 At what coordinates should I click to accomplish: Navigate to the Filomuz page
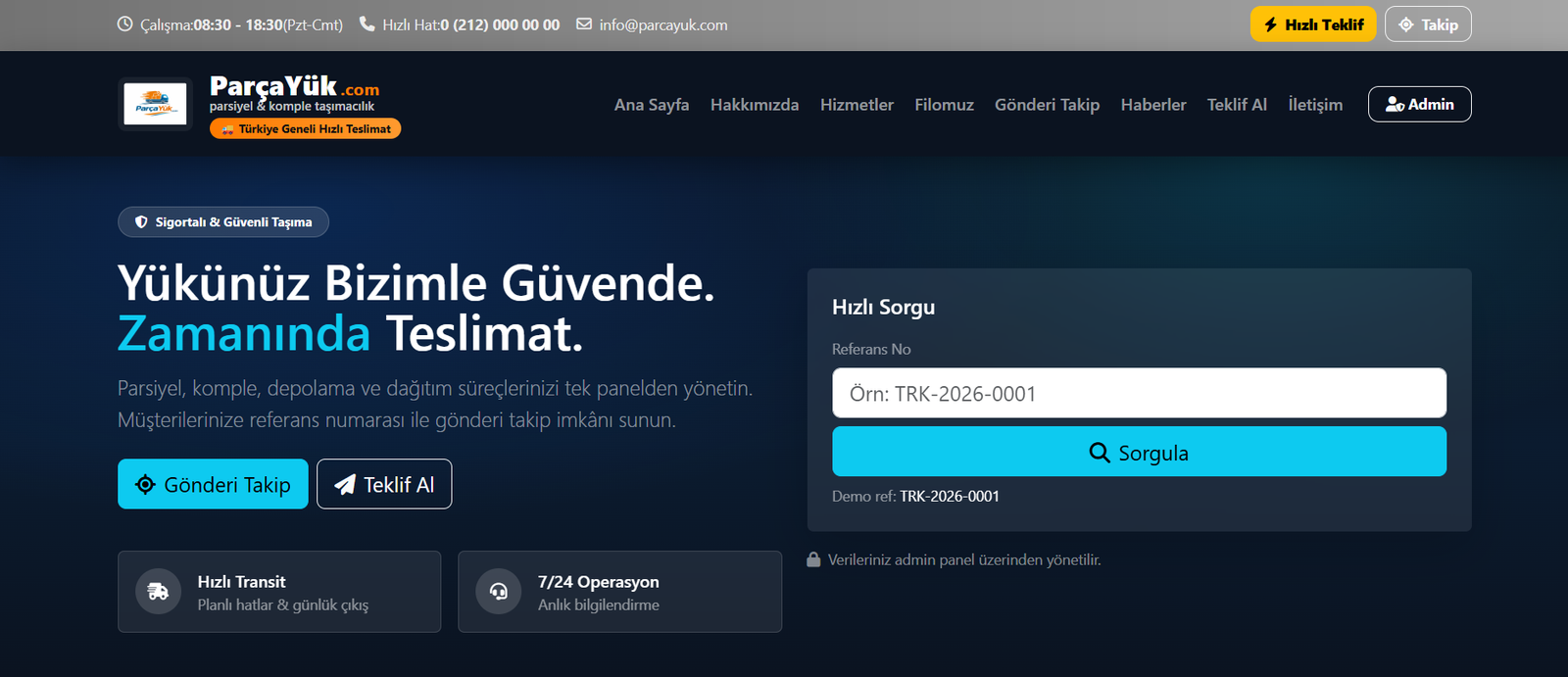pyautogui.click(x=944, y=105)
